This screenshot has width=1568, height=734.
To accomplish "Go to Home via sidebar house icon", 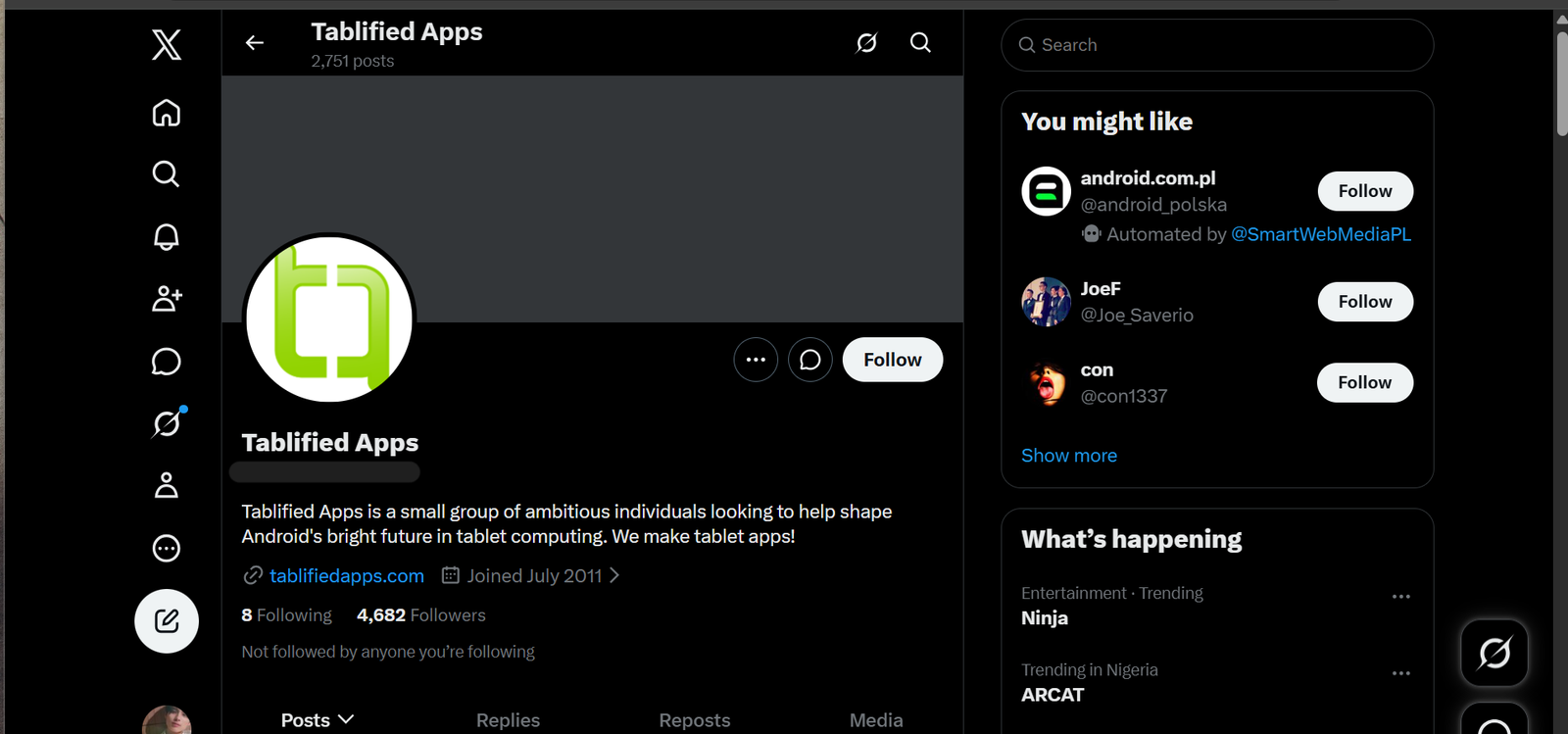I will click(167, 113).
